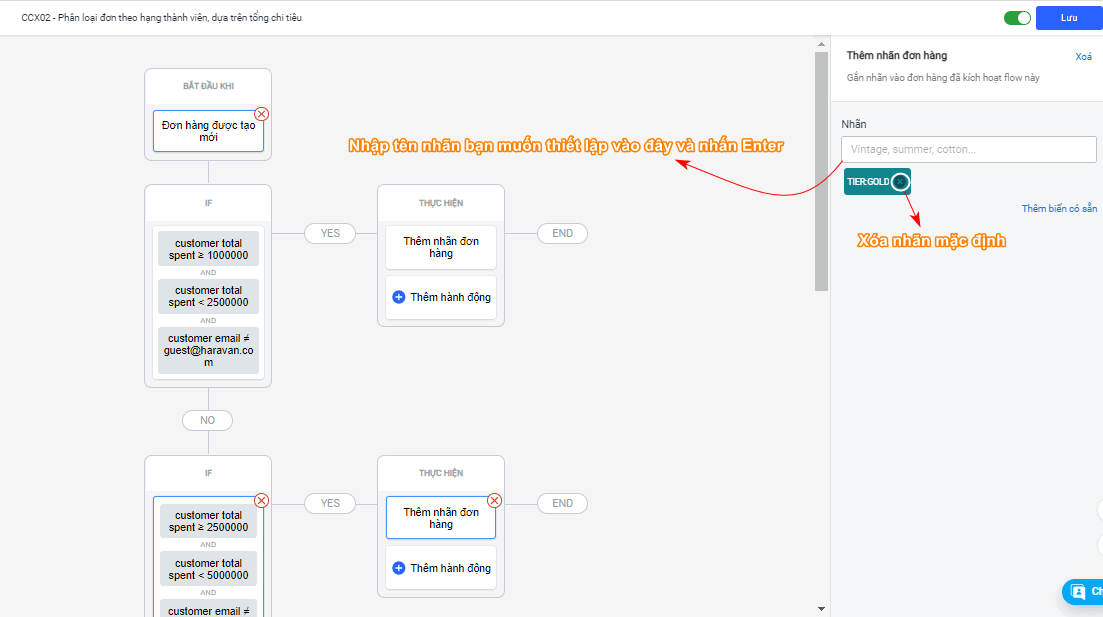
Task: Click the first END node
Action: 562,233
